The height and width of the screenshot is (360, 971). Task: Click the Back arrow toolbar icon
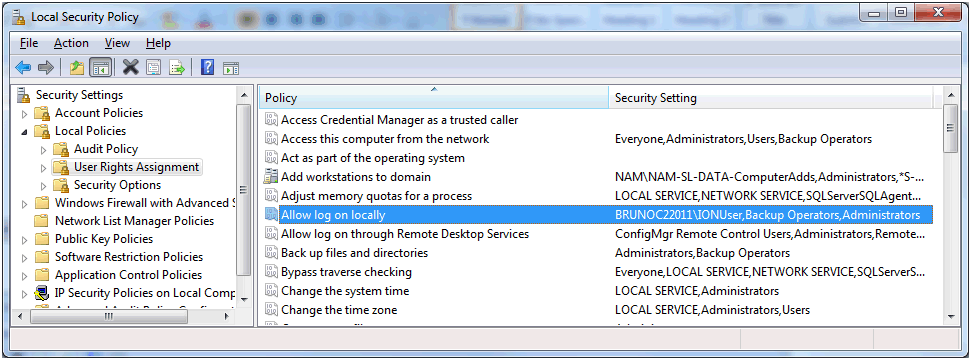[x=23, y=67]
